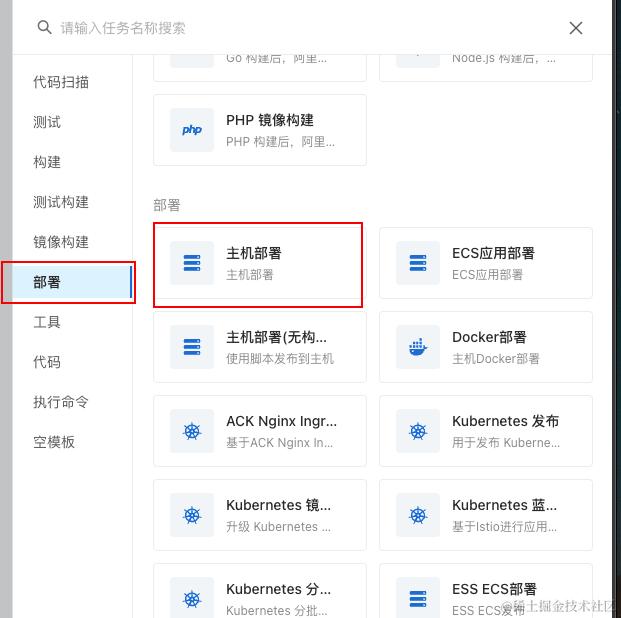Click the 主机部署 server icon
621x618 pixels.
(192, 263)
